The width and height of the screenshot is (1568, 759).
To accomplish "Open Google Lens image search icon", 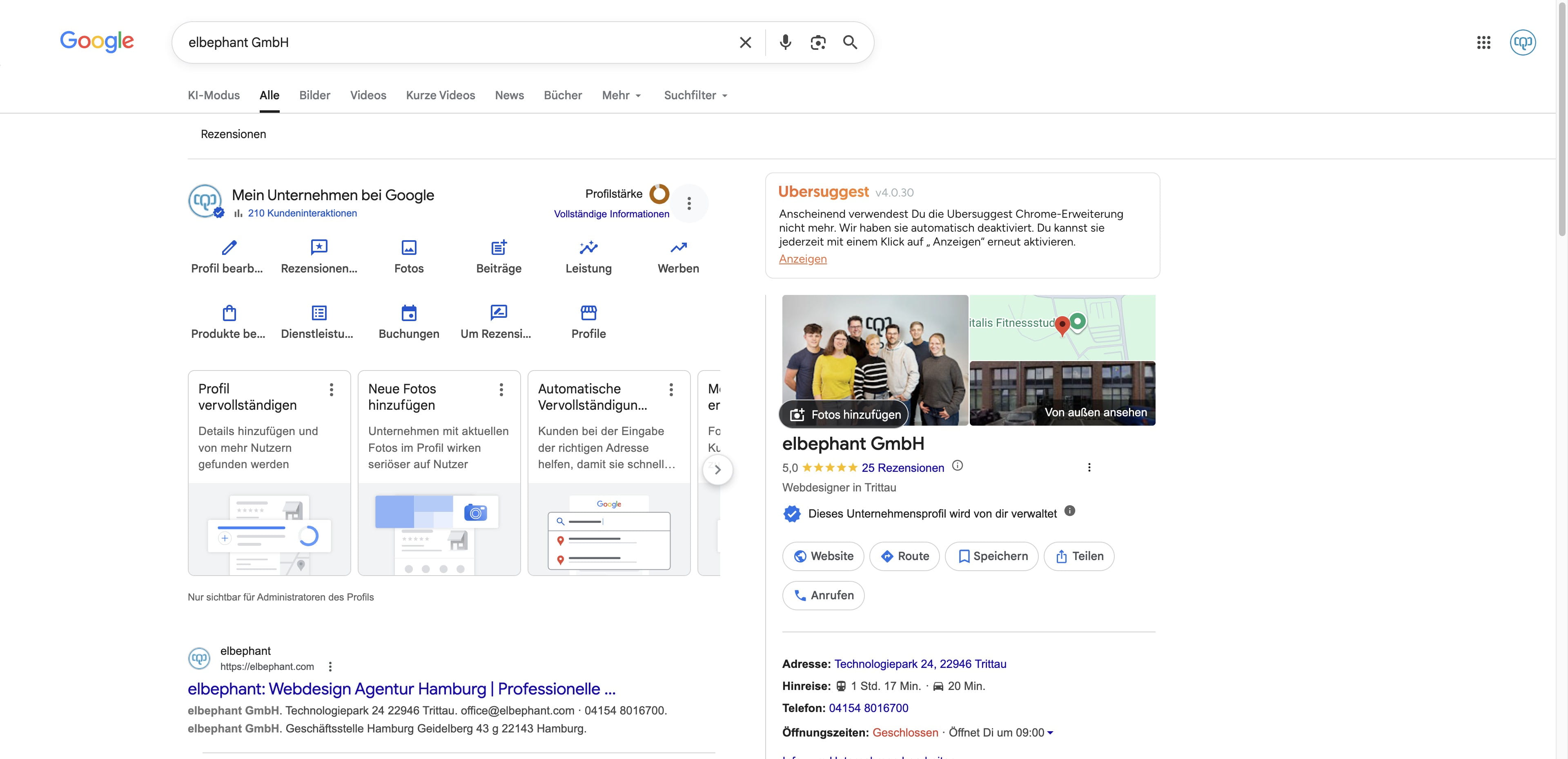I will 818,42.
